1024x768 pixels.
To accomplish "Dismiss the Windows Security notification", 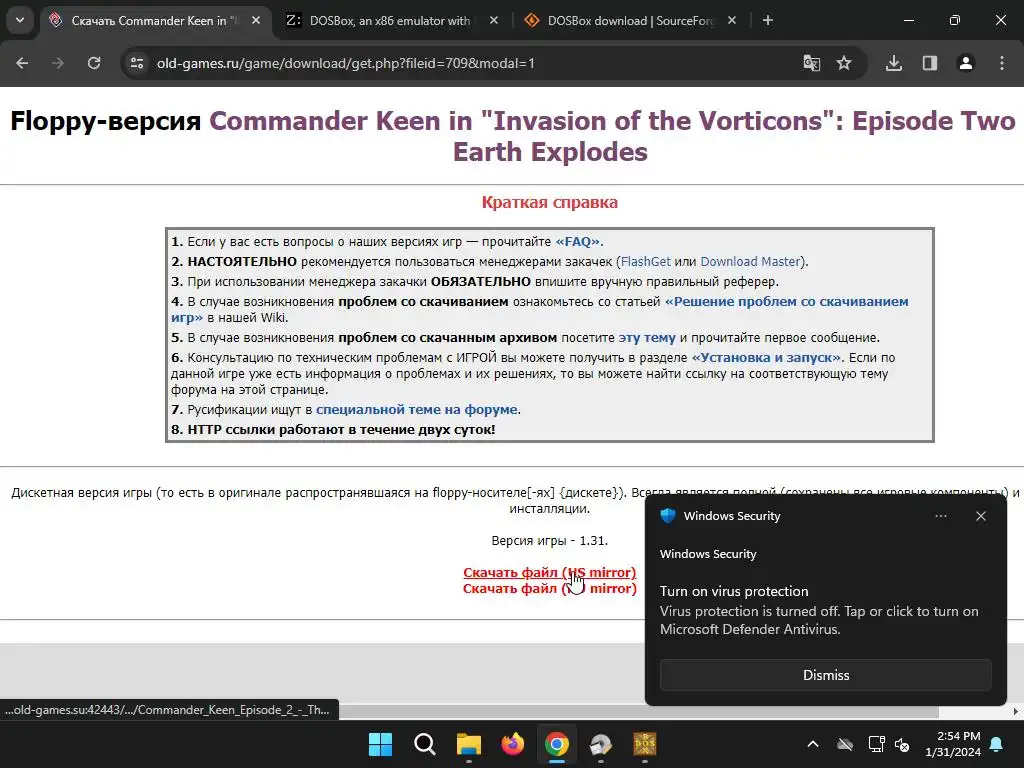I will [825, 675].
